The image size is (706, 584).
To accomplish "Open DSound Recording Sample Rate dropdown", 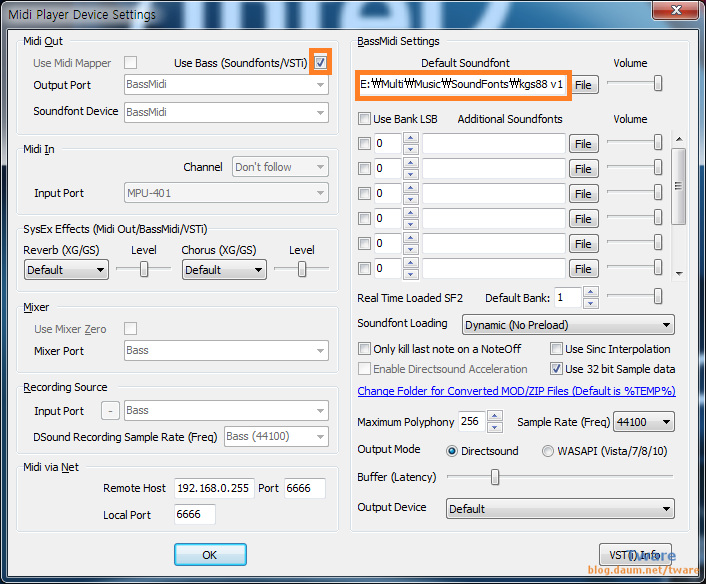I will coord(276,436).
